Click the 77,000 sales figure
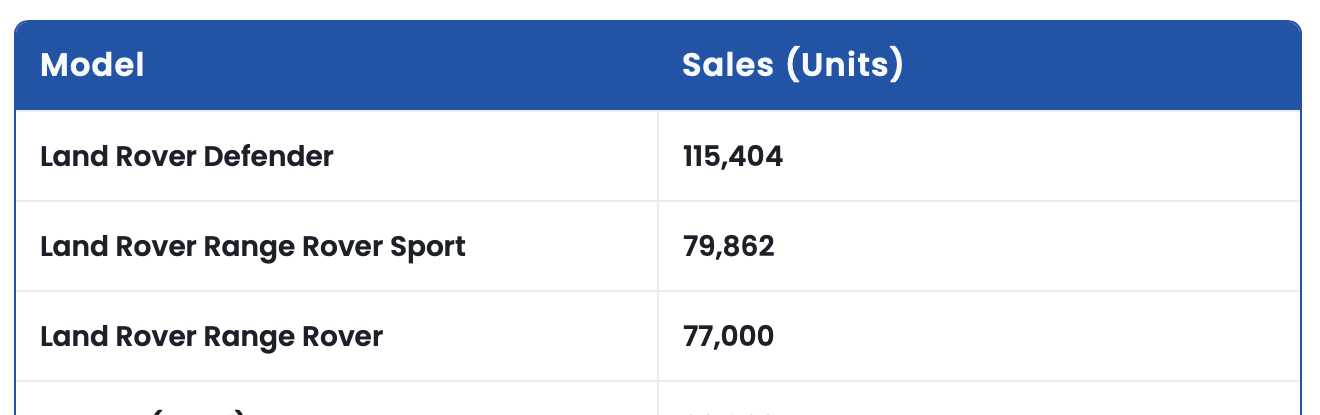The width and height of the screenshot is (1320, 415). point(728,336)
